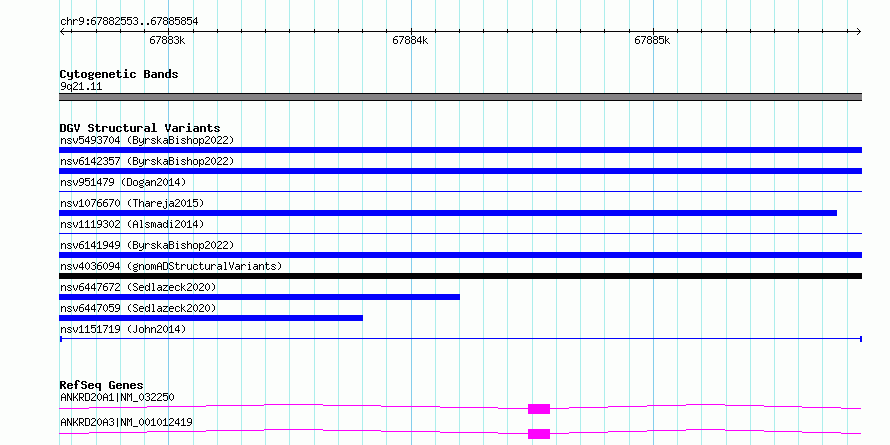Select the RefSeq Genes track title

(101, 385)
